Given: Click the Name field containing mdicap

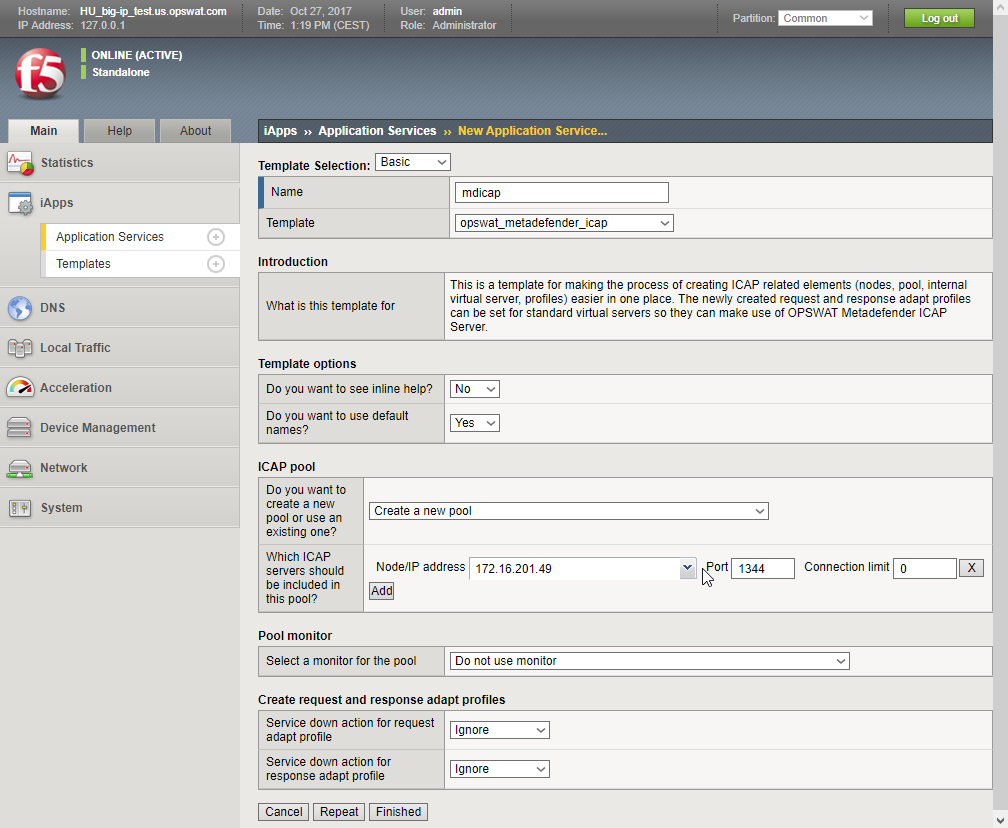Looking at the screenshot, I should pyautogui.click(x=562, y=193).
